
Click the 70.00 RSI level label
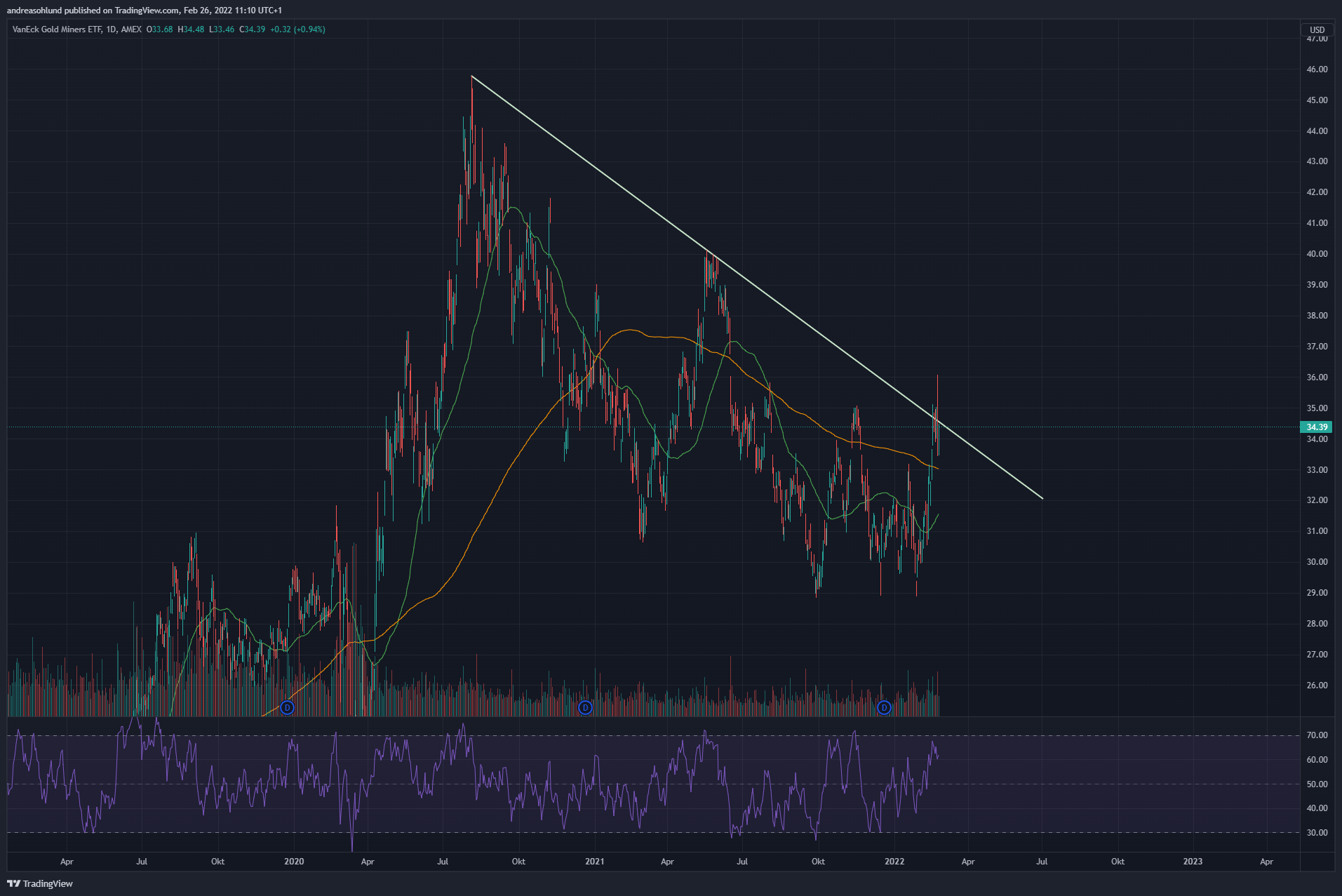point(1317,735)
